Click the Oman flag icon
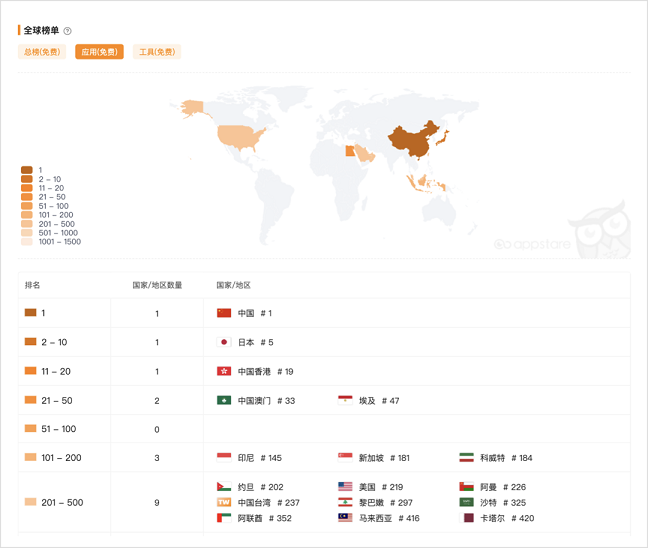 point(466,486)
